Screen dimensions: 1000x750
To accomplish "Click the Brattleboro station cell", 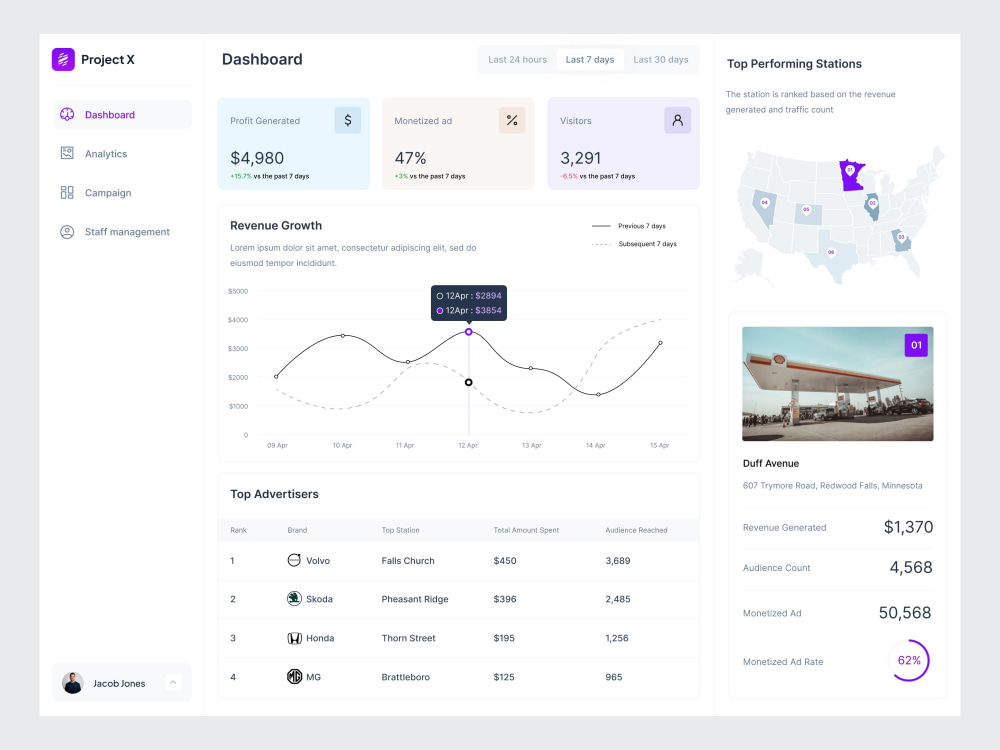I will [x=406, y=677].
